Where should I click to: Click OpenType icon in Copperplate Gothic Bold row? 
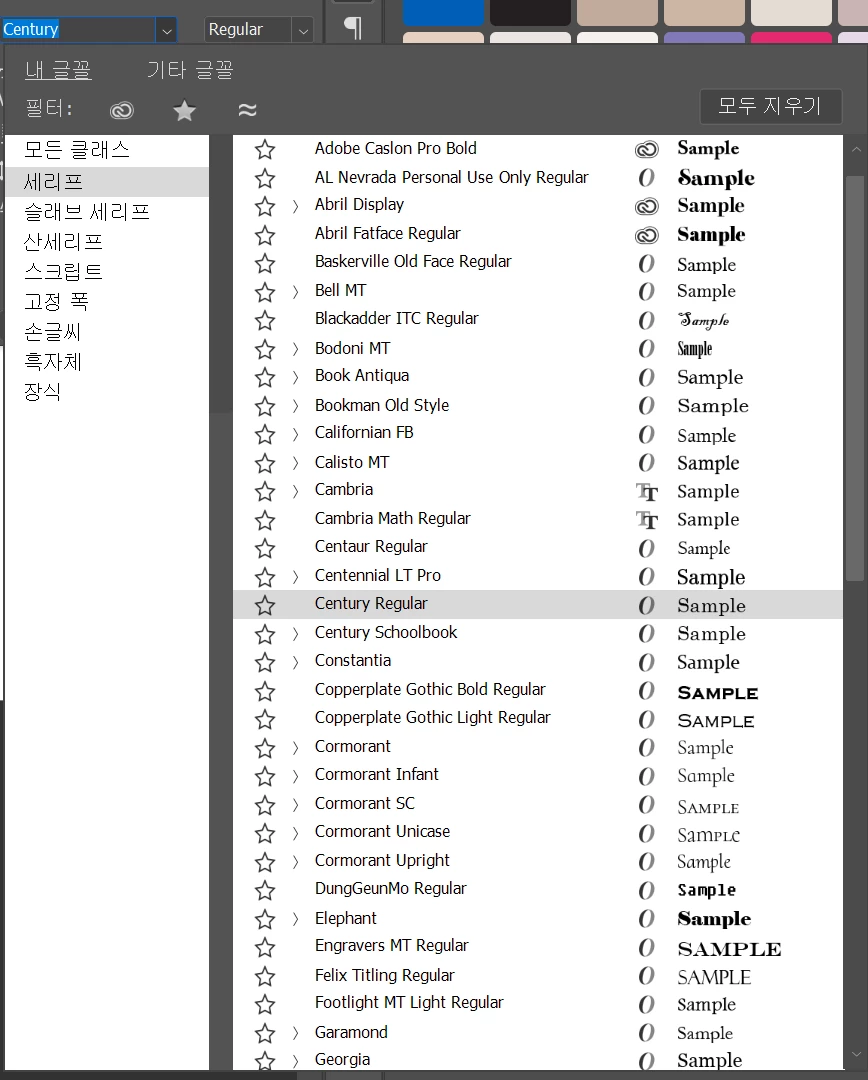646,691
